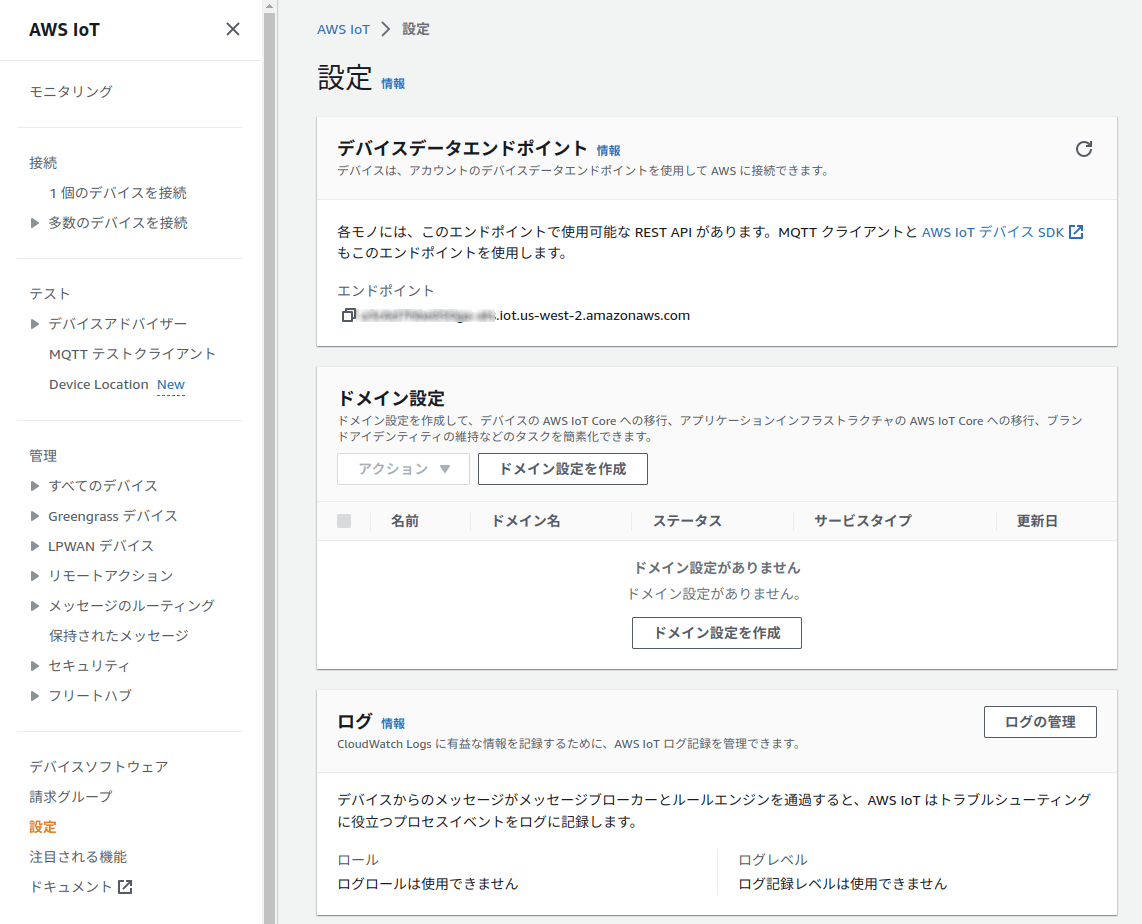Expand セキュリティ section
This screenshot has height=924, width=1142.
tap(34, 666)
